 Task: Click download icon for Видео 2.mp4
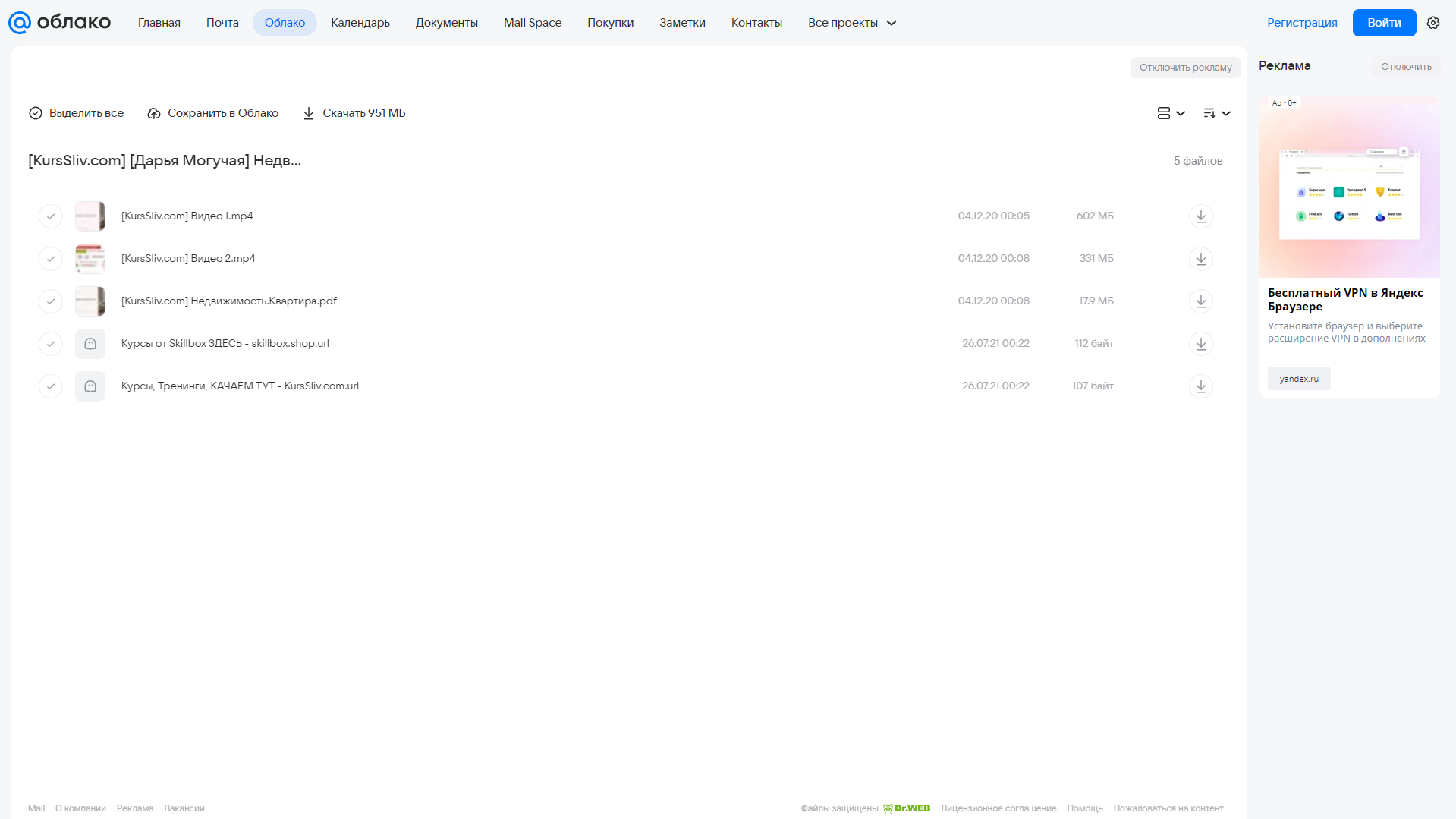pyautogui.click(x=1200, y=259)
